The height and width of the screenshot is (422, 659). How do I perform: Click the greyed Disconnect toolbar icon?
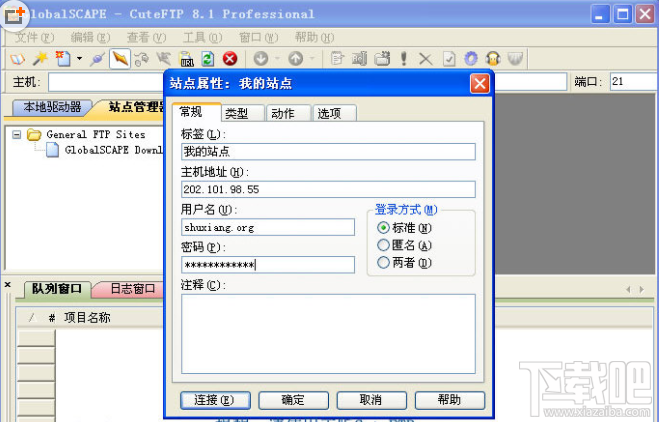pos(142,59)
